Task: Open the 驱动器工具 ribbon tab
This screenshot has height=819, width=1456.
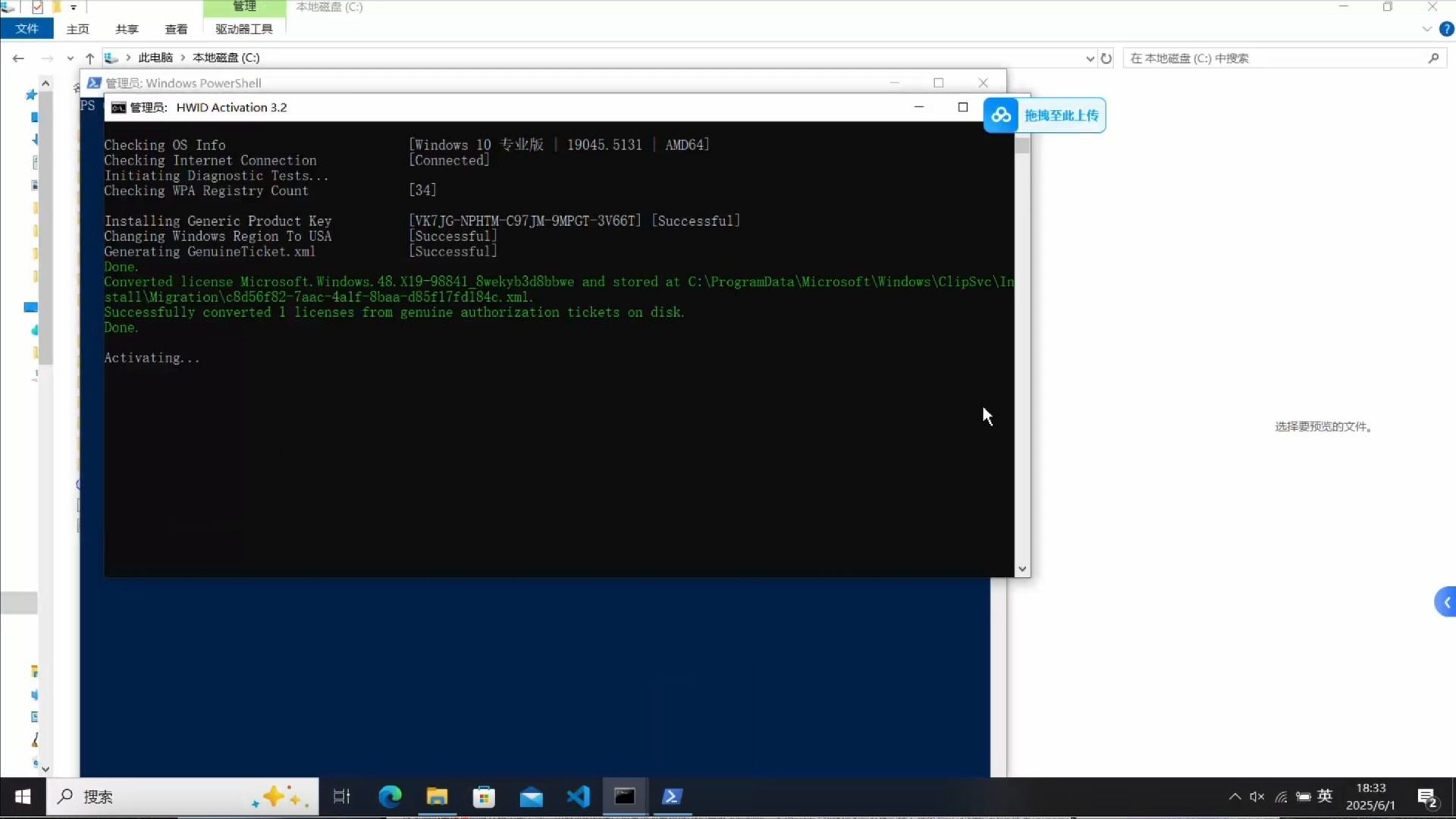Action: click(244, 29)
